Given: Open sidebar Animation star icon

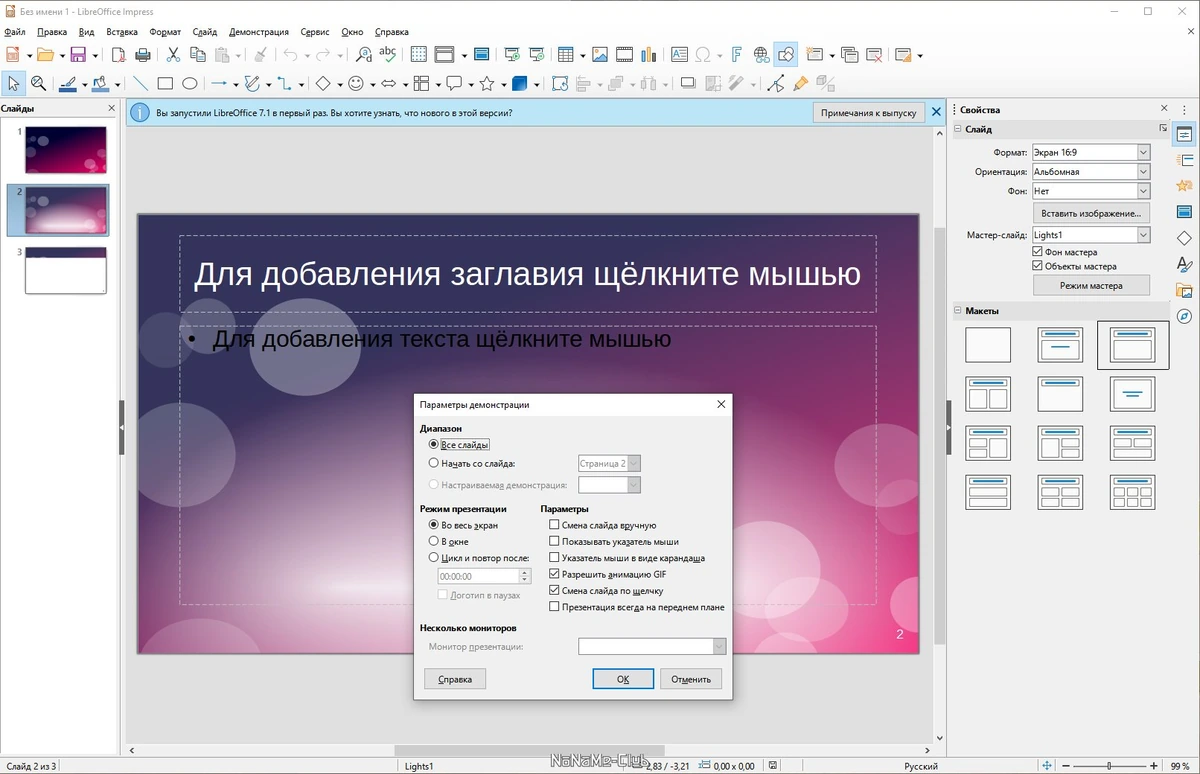Looking at the screenshot, I should [1185, 186].
